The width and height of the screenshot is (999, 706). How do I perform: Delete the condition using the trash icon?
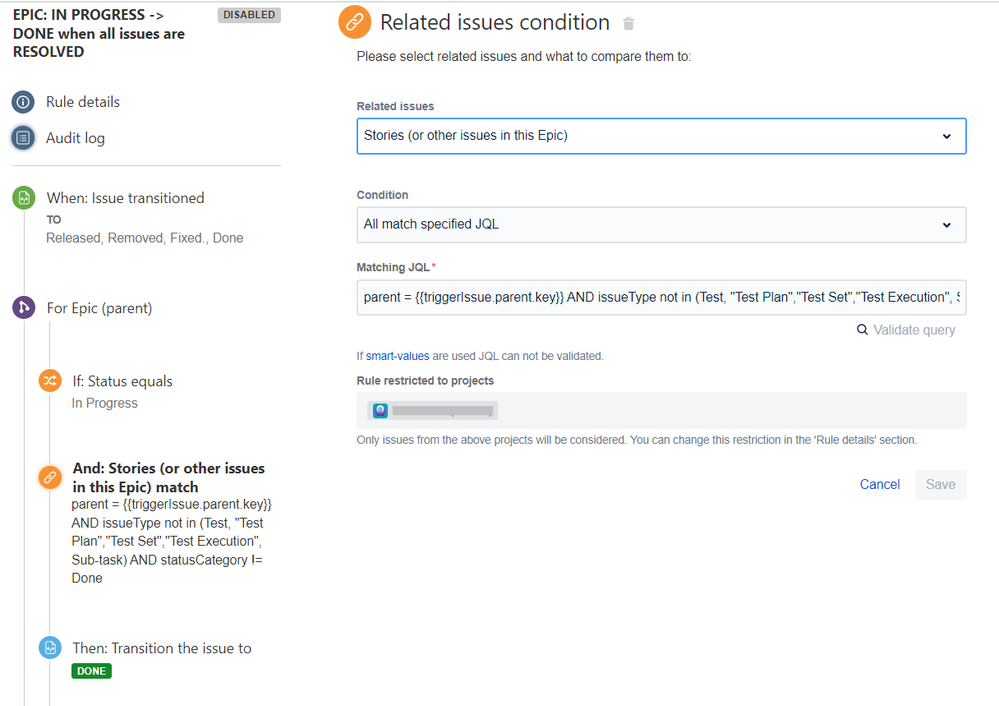click(x=628, y=24)
